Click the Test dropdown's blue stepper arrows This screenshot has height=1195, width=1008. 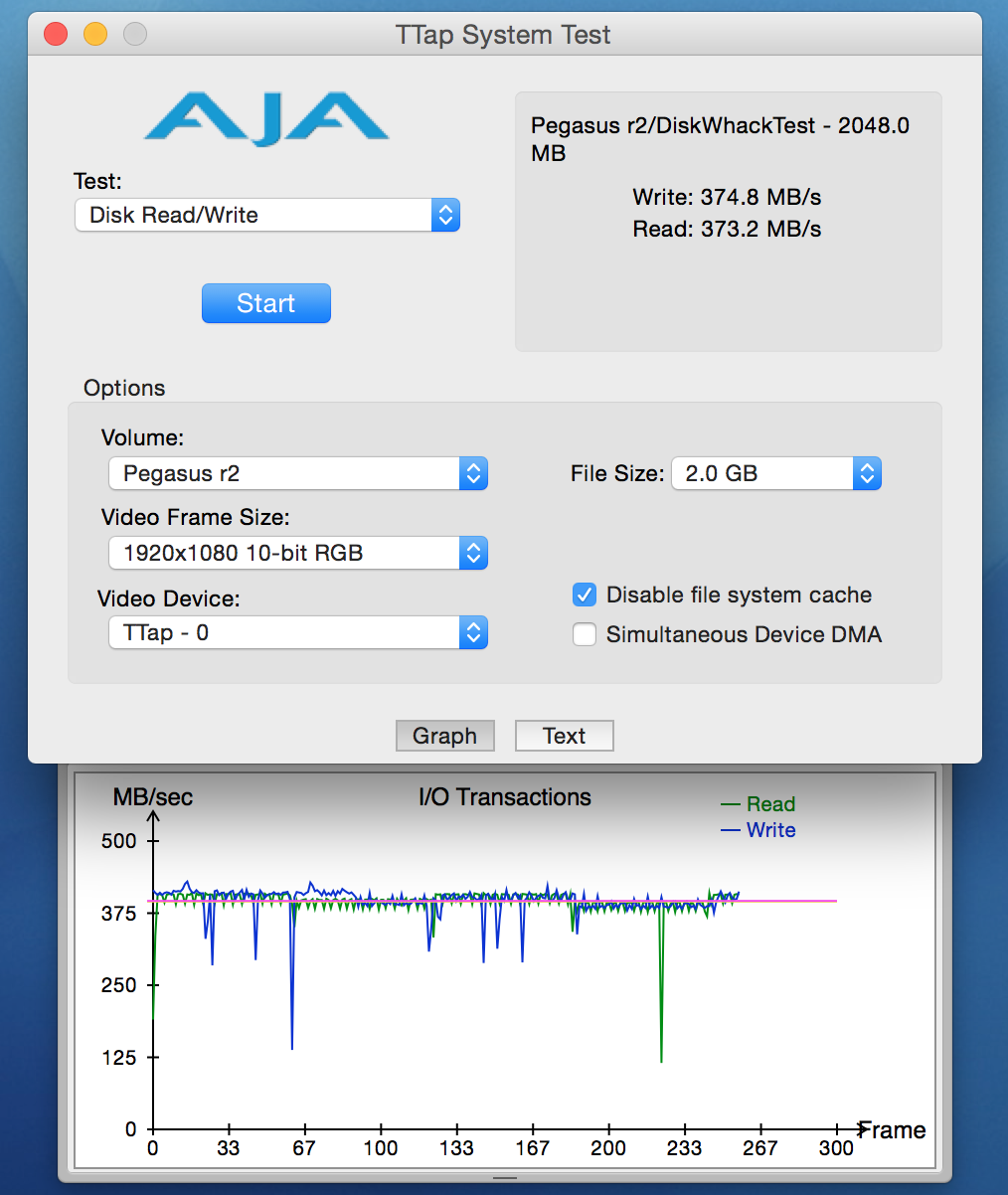tap(447, 215)
